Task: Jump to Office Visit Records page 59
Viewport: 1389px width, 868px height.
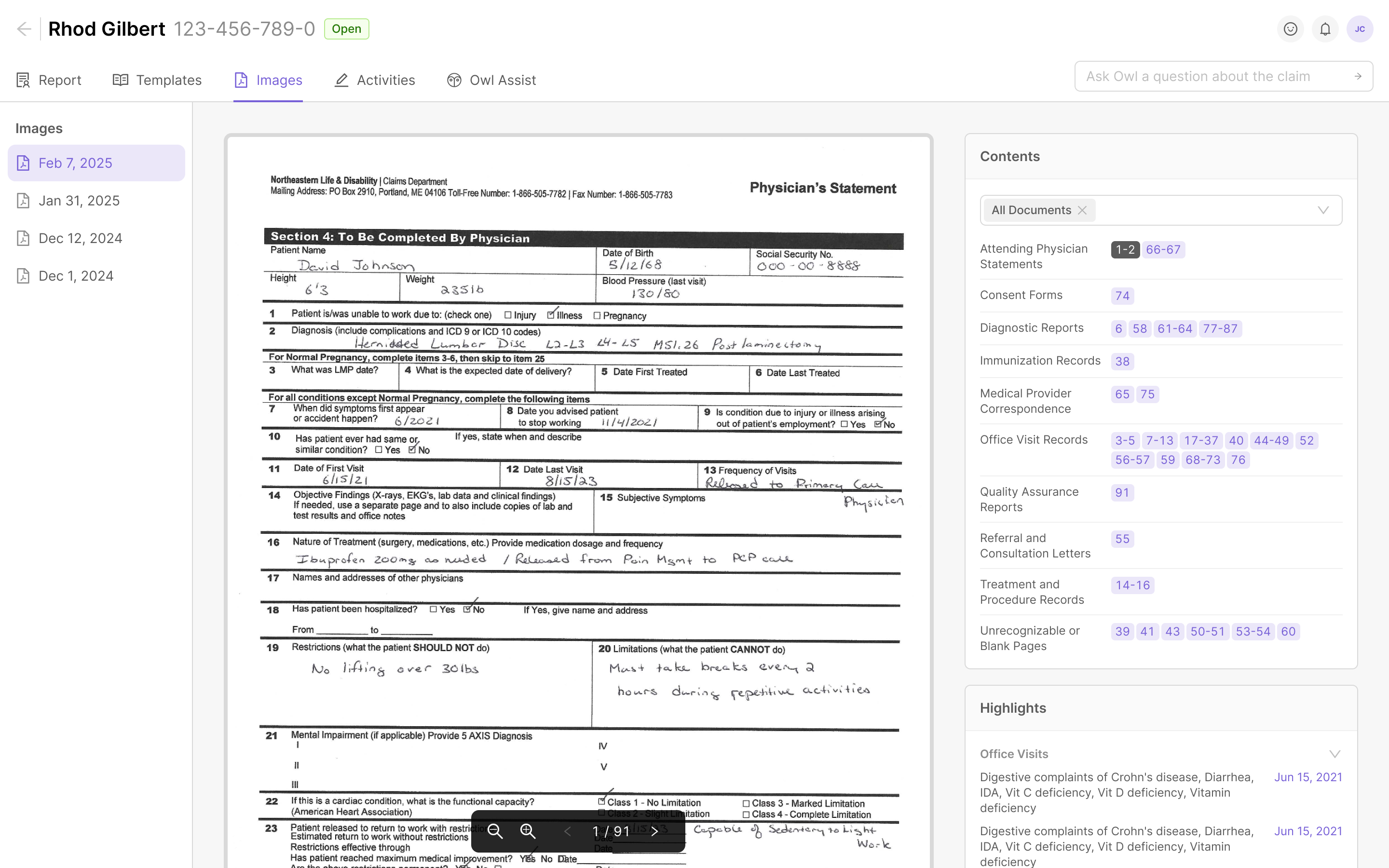Action: click(1168, 461)
